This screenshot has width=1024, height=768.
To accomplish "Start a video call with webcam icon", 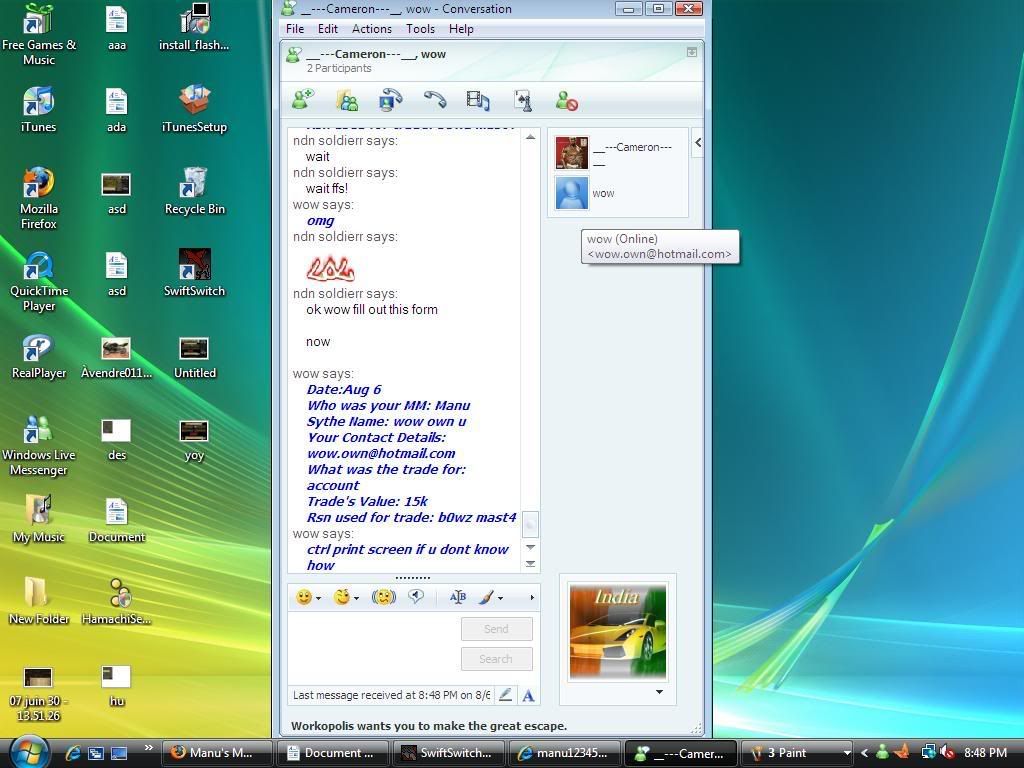I will pyautogui.click(x=391, y=101).
